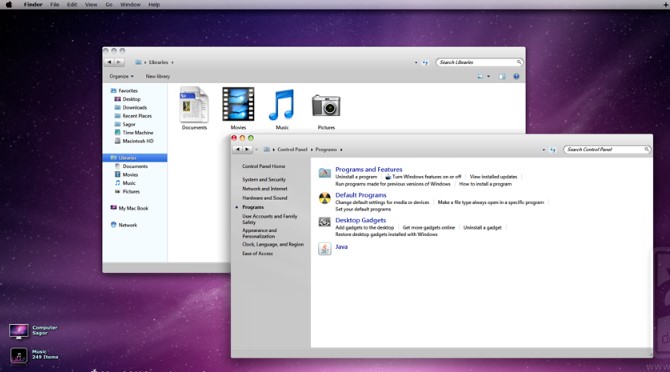This screenshot has width=670, height=372.
Task: Select Favorites in the sidebar
Action: [124, 91]
